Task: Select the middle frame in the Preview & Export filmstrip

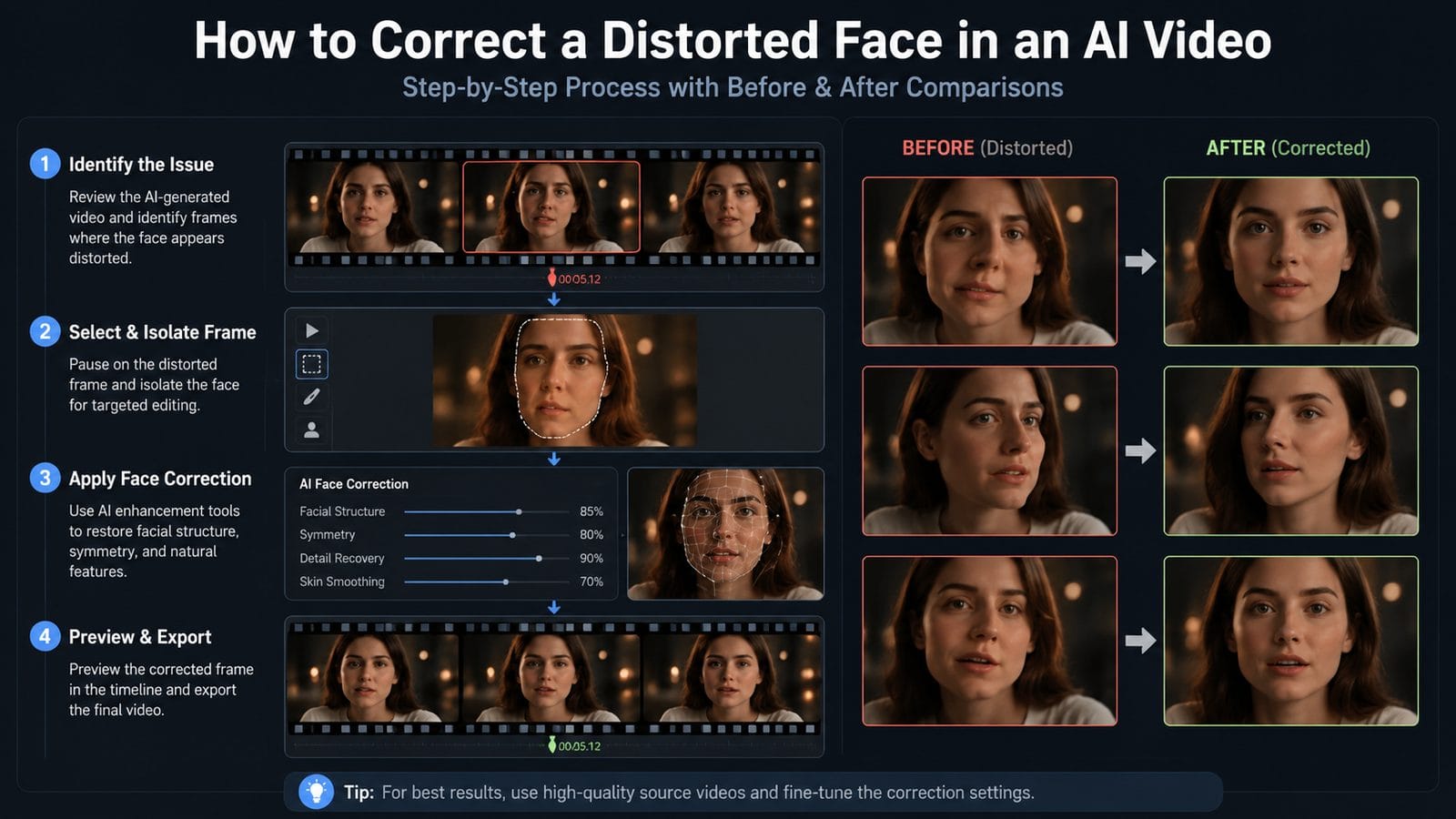Action: click(551, 678)
